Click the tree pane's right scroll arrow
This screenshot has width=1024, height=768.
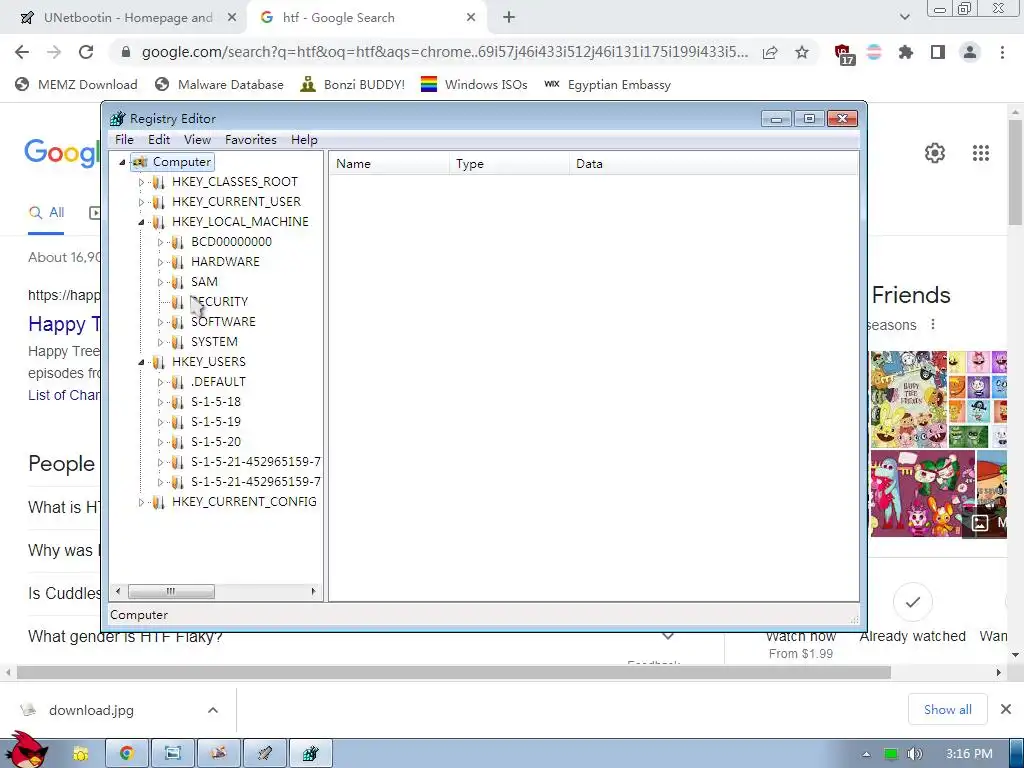[313, 592]
